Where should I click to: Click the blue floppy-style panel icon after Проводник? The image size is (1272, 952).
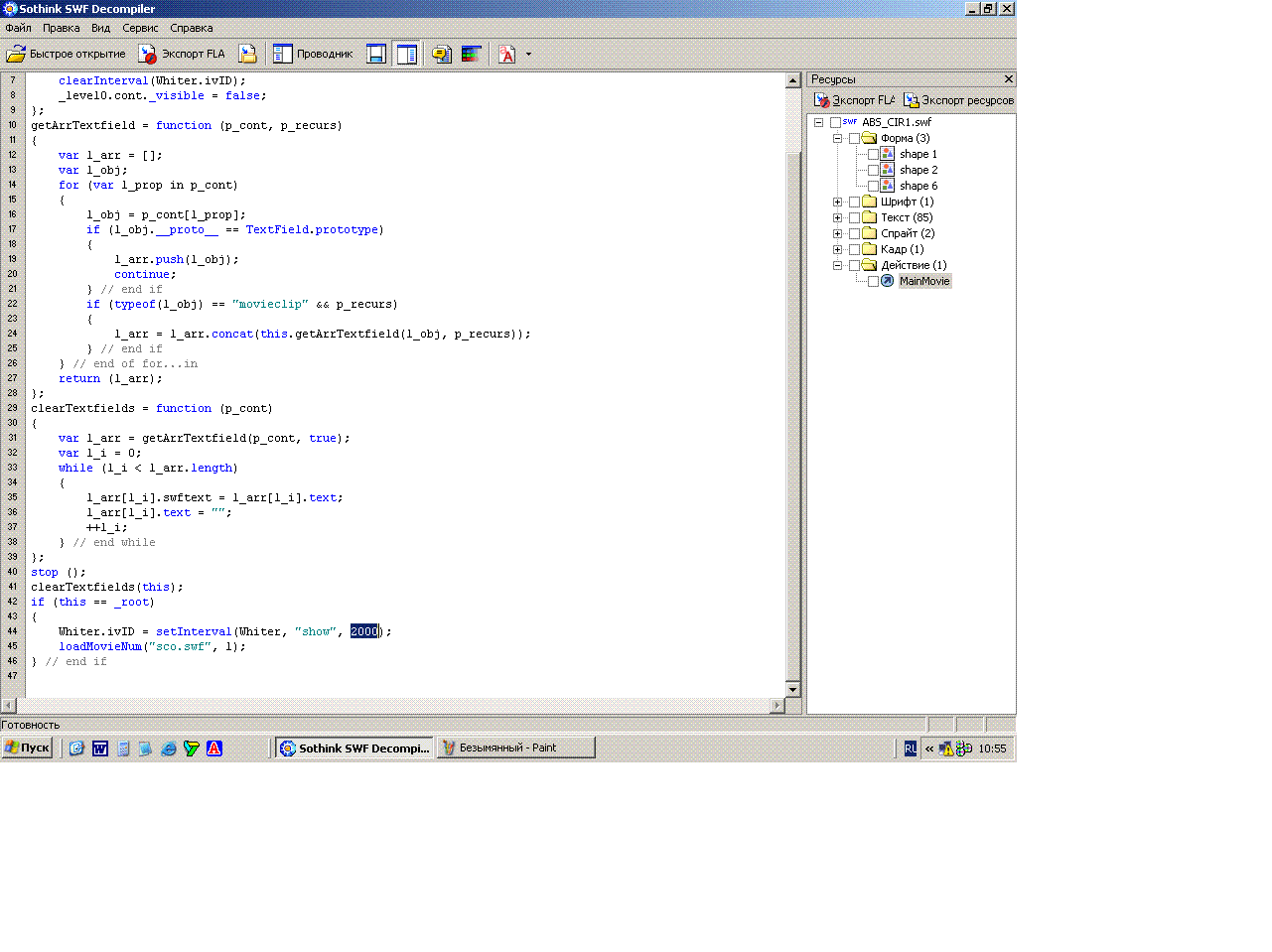(376, 54)
